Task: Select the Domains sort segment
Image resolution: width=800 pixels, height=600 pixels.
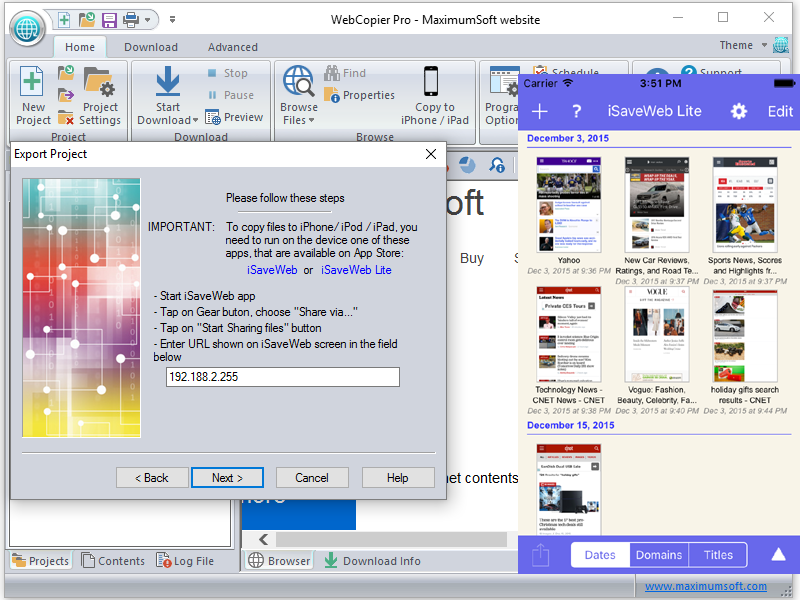Action: [659, 555]
